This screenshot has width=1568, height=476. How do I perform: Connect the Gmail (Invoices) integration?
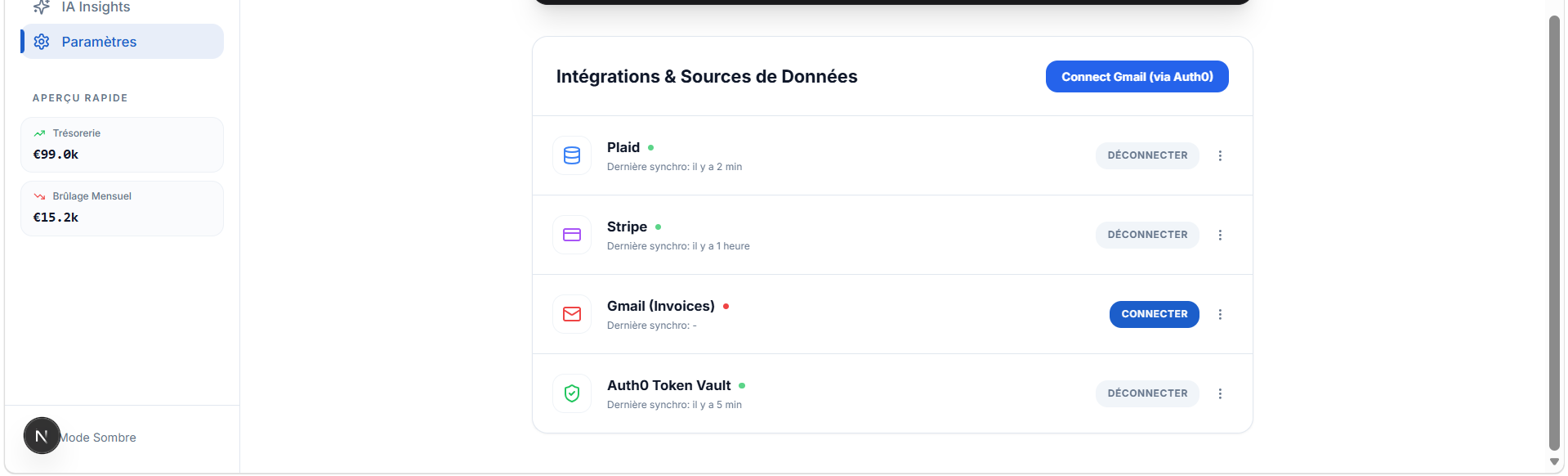[x=1154, y=314]
